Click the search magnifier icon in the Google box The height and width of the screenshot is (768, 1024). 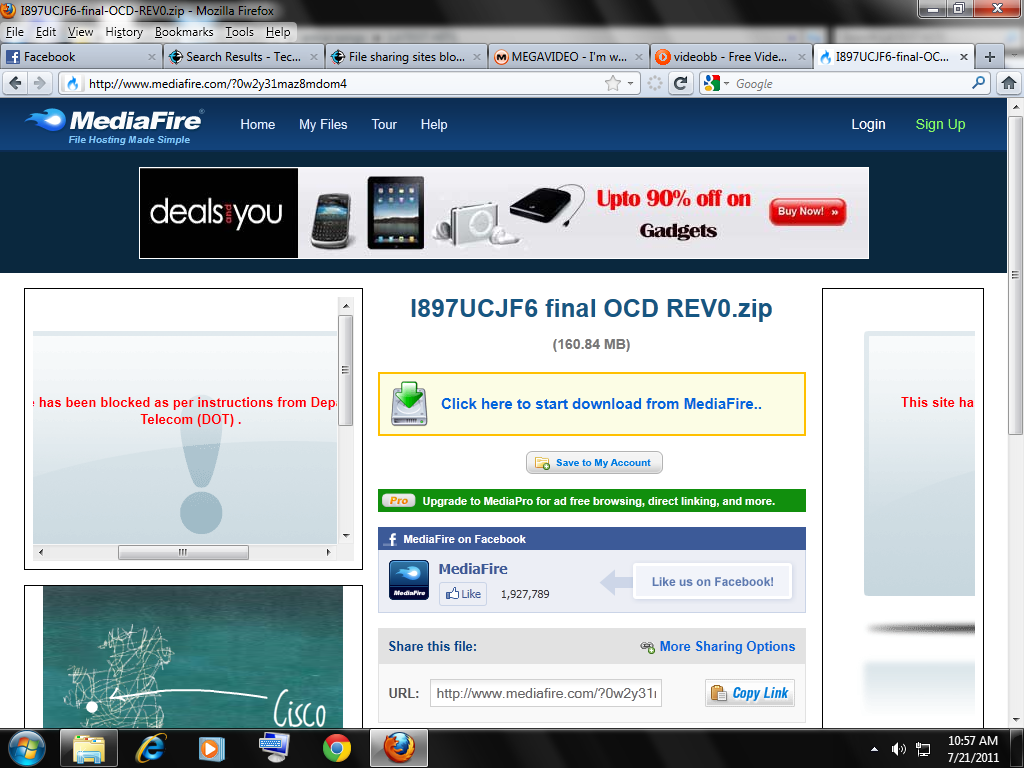(978, 83)
